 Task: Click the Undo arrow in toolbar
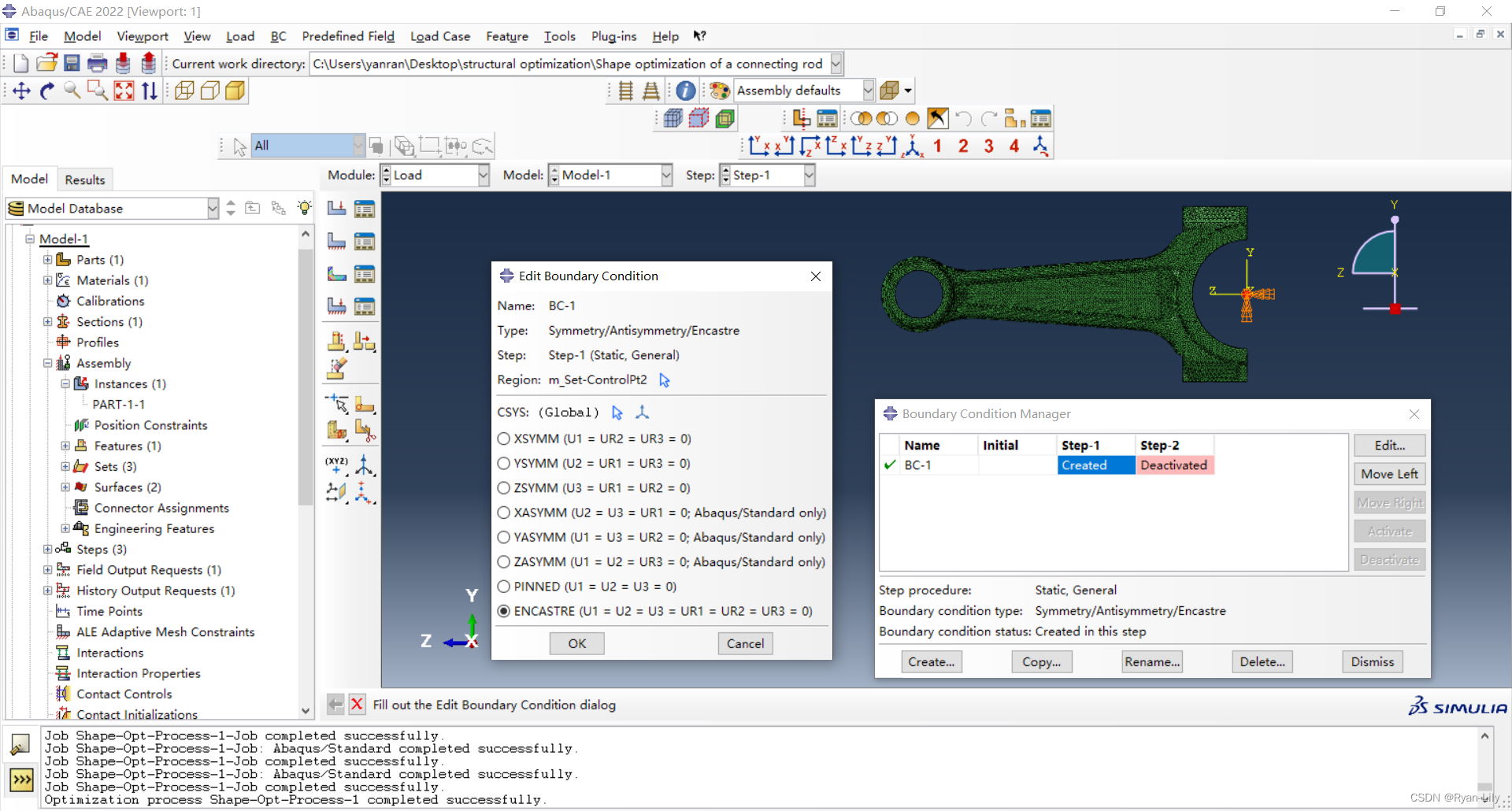click(x=963, y=119)
